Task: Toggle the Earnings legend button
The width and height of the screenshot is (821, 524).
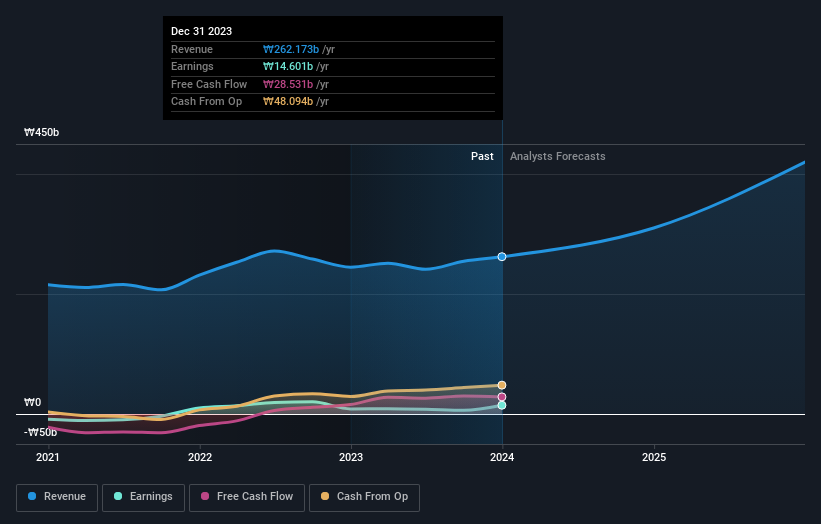Action: pyautogui.click(x=143, y=497)
